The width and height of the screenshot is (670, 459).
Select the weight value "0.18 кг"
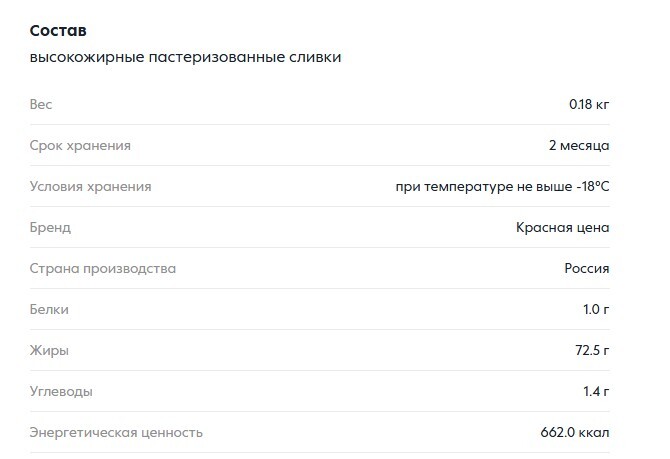tap(589, 104)
